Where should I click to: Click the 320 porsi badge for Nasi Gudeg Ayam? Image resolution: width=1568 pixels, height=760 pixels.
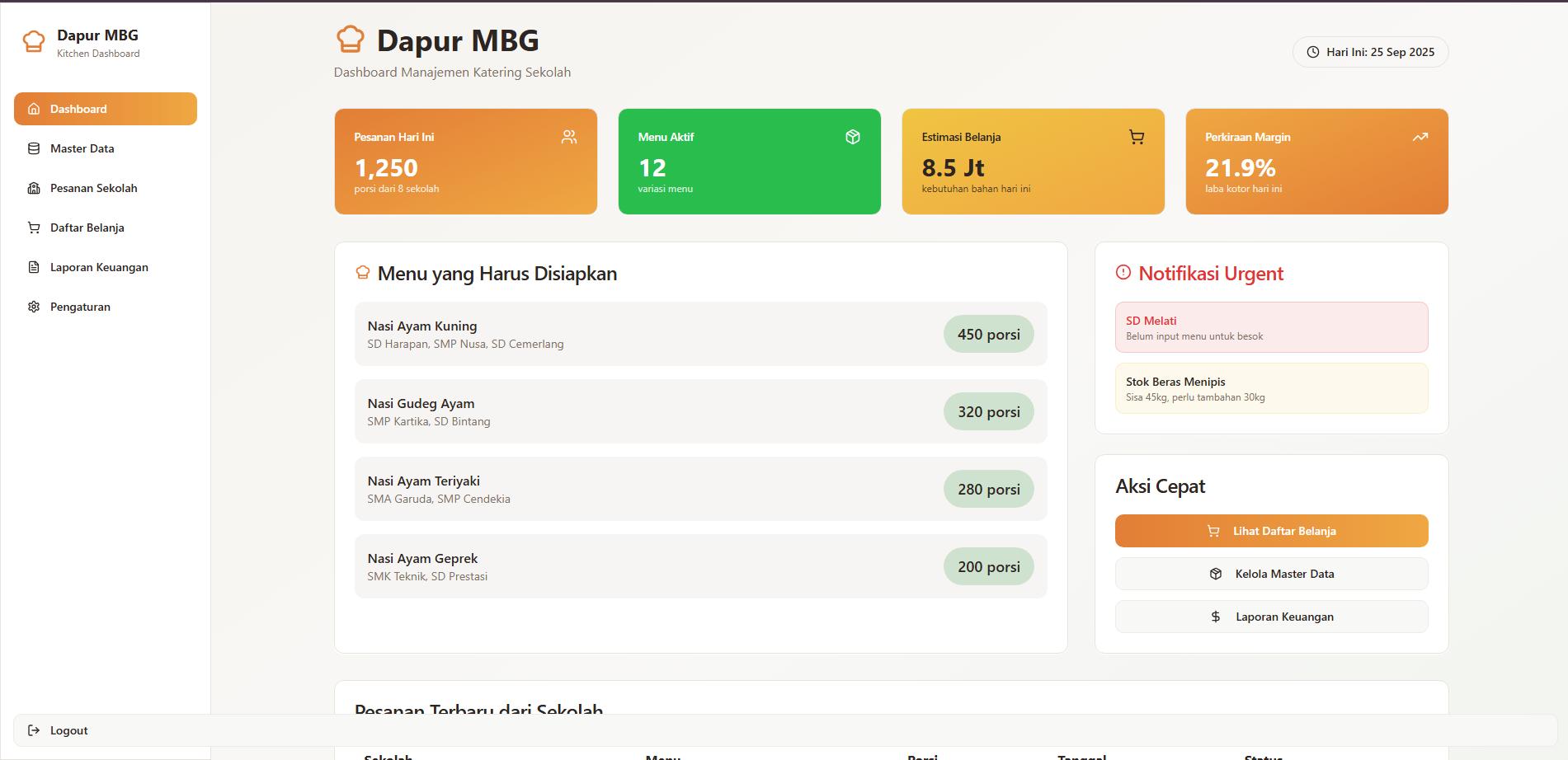(x=988, y=411)
